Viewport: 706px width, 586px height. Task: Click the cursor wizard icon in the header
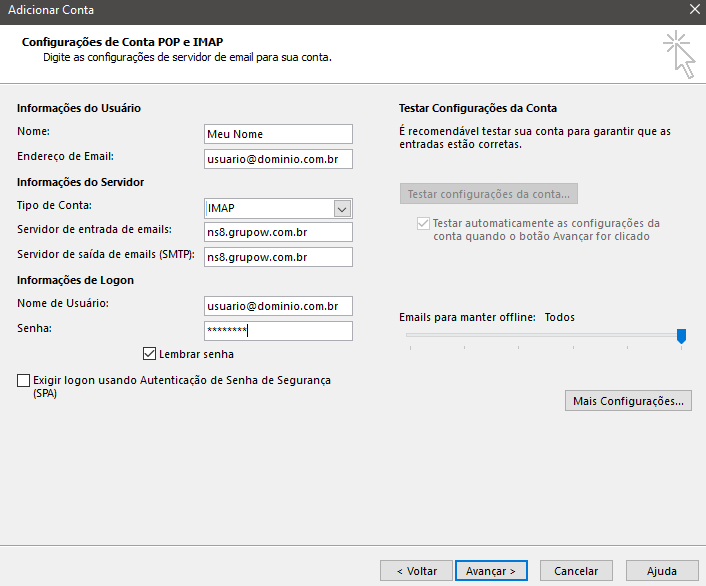(x=679, y=55)
